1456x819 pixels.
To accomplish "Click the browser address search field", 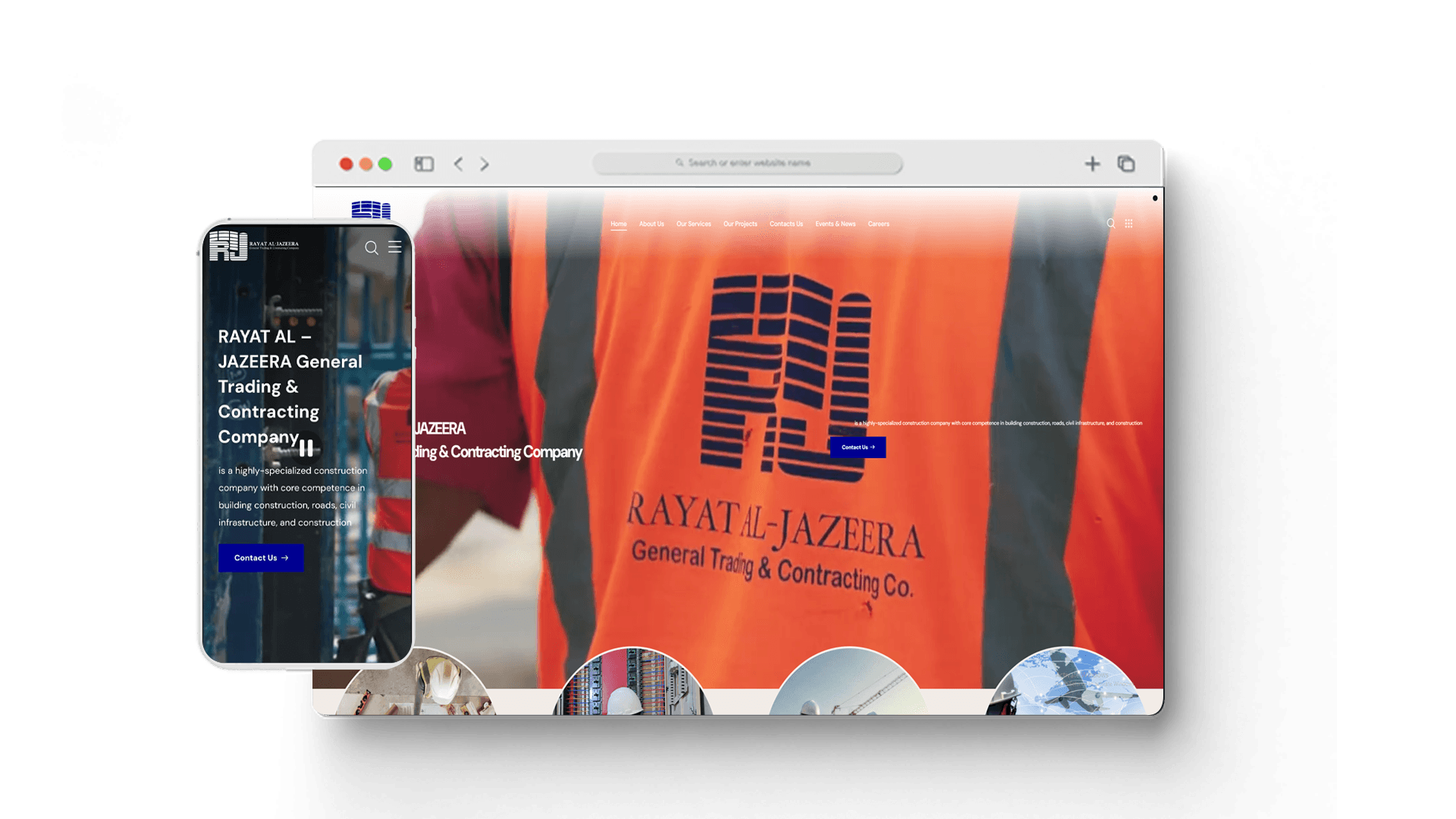I will click(x=748, y=163).
